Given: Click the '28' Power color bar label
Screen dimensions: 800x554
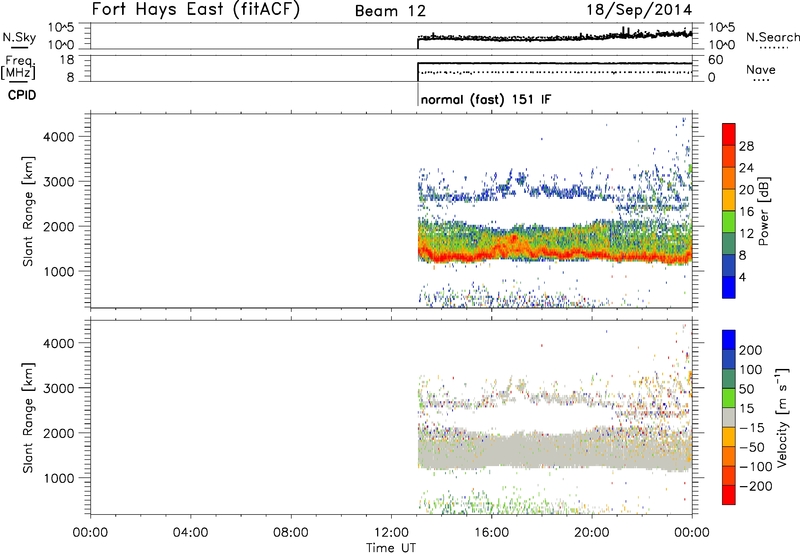Looking at the screenshot, I should point(746,146).
